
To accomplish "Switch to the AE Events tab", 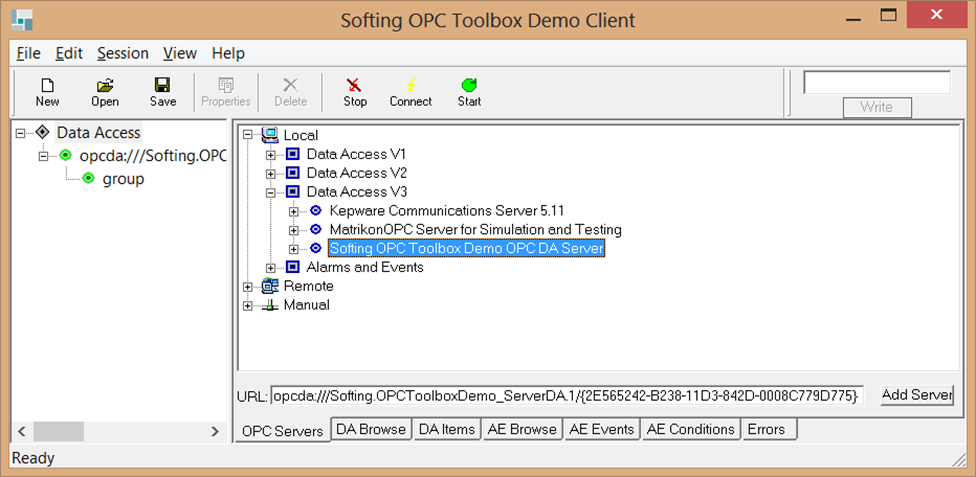I will (x=602, y=429).
